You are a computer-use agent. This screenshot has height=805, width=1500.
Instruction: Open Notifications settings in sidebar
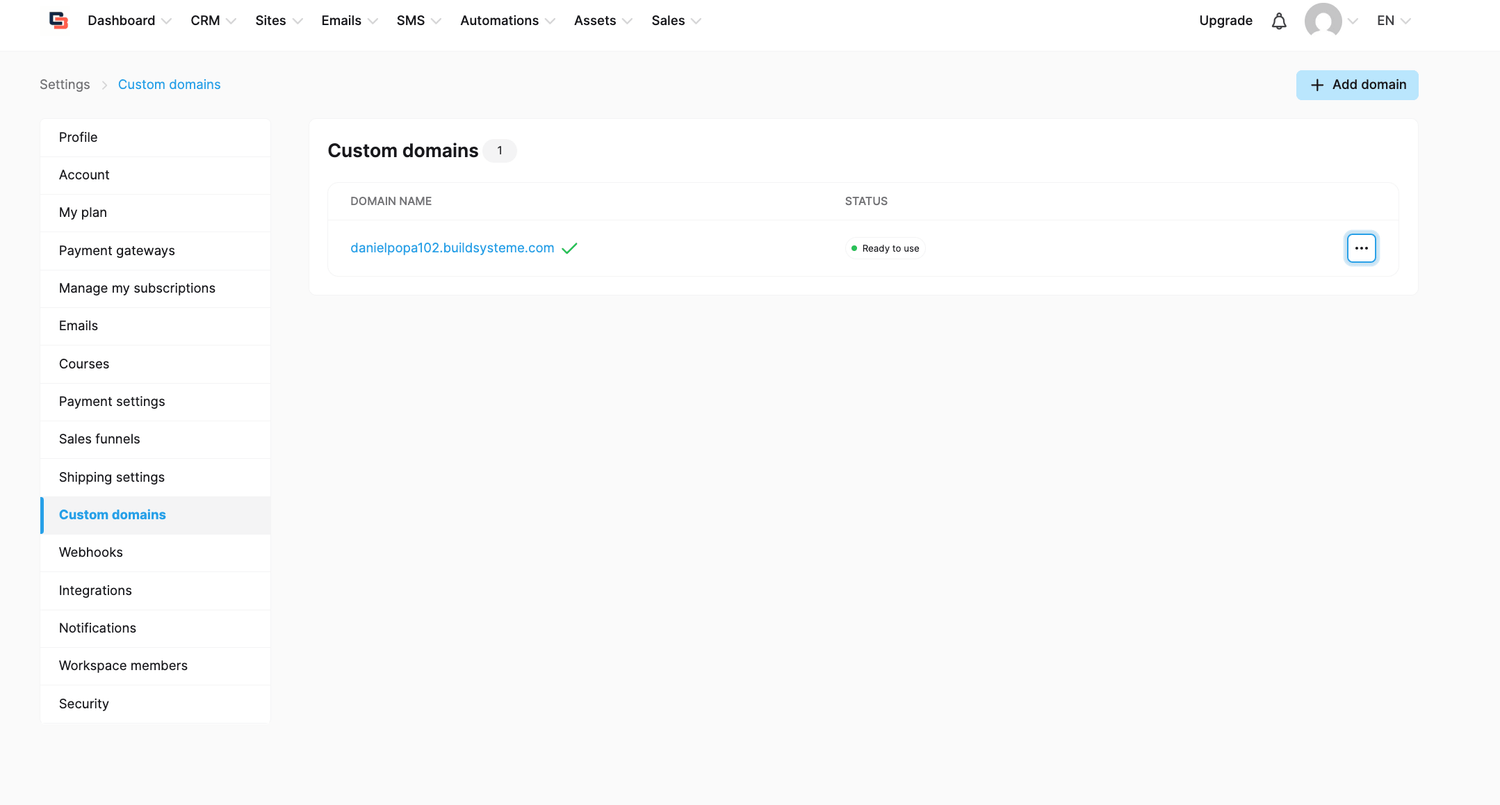[155, 628]
